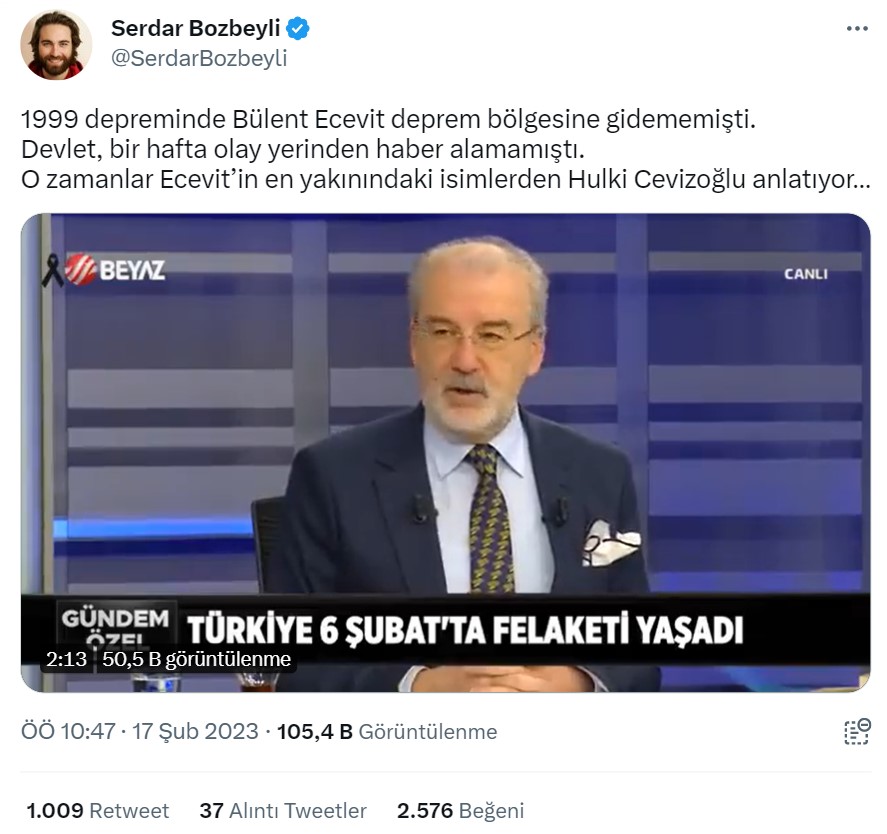Click the Beyaz channel logo in video
The height and width of the screenshot is (834, 887).
[x=115, y=269]
